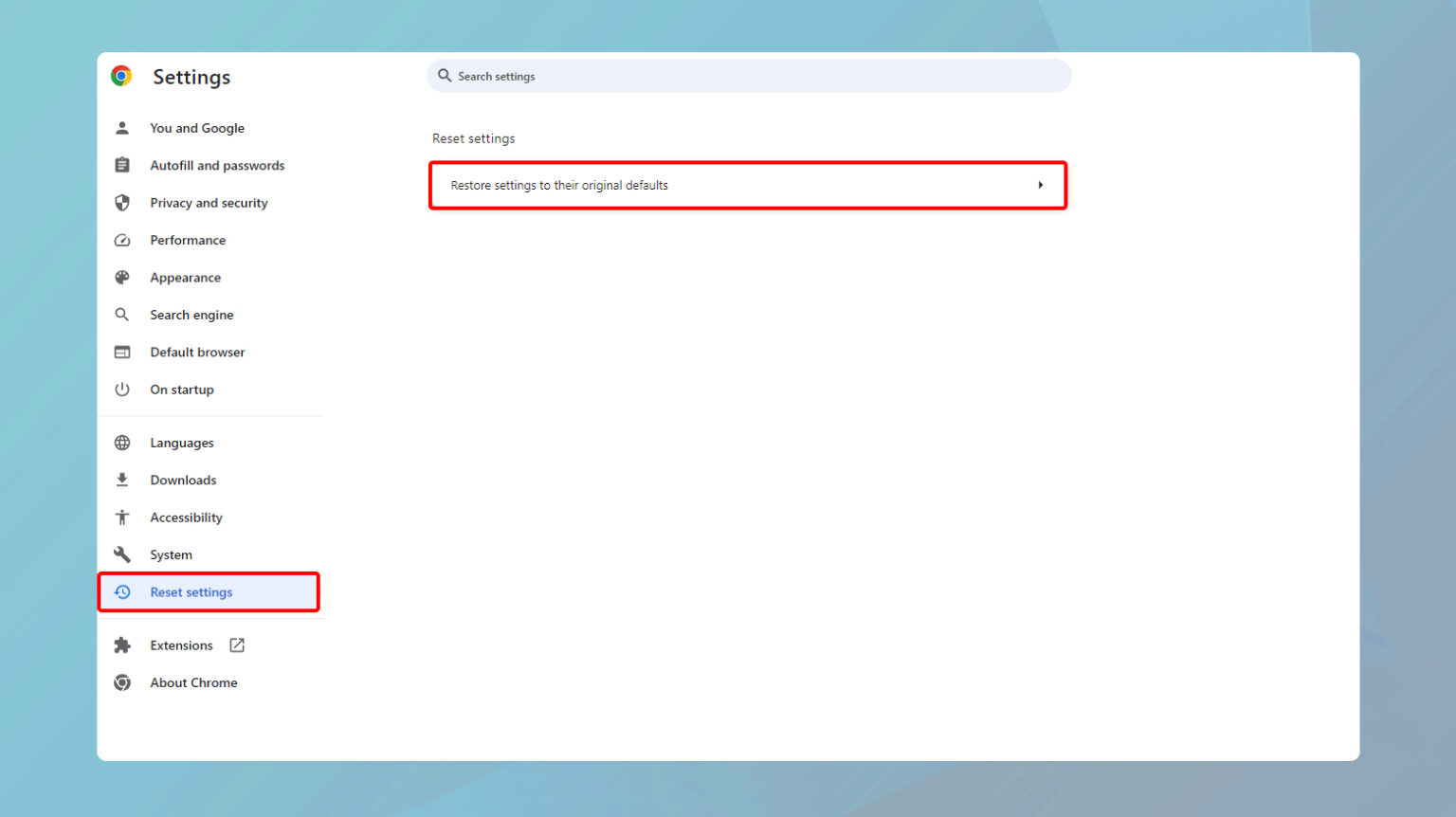The image size is (1456, 817).
Task: Click the Downloads arrow icon
Action: (122, 480)
